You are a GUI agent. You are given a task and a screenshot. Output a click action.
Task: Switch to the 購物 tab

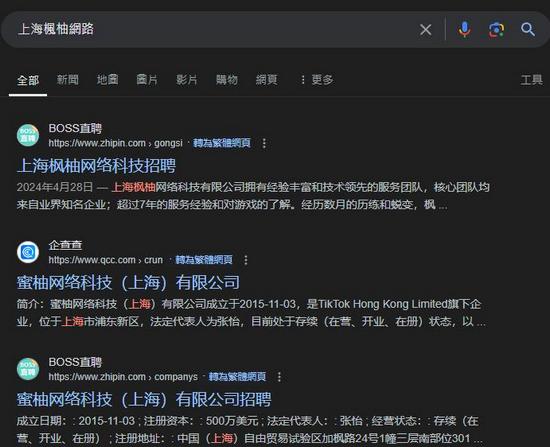(x=227, y=80)
